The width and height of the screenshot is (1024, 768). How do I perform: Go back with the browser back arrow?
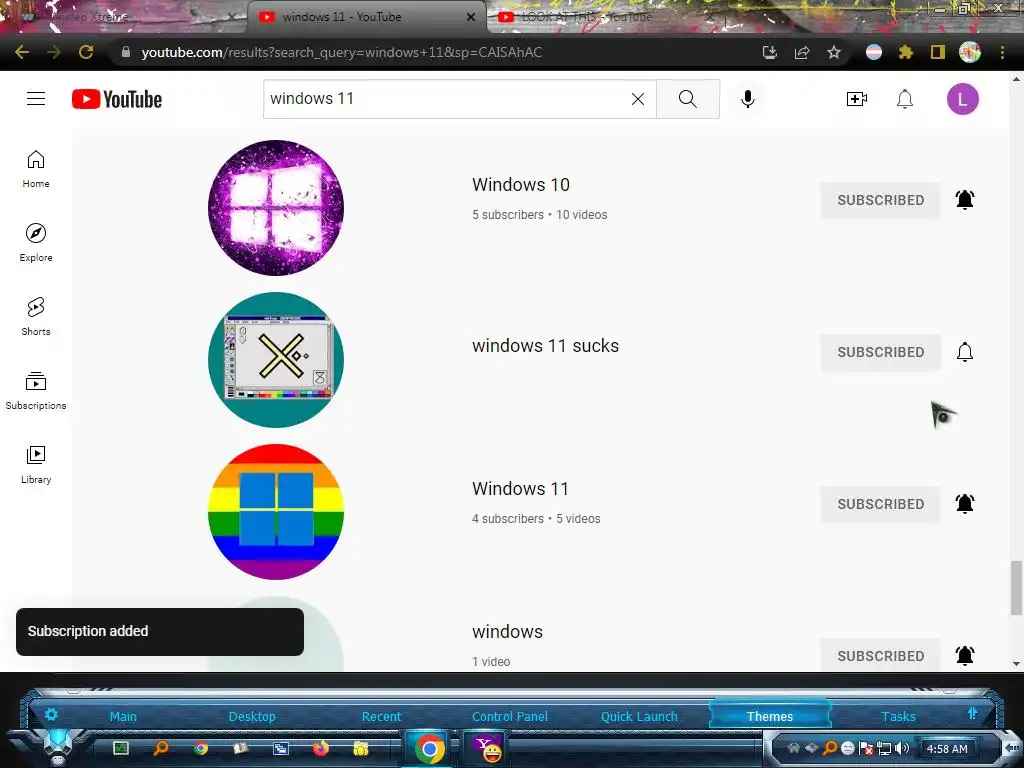(x=22, y=52)
